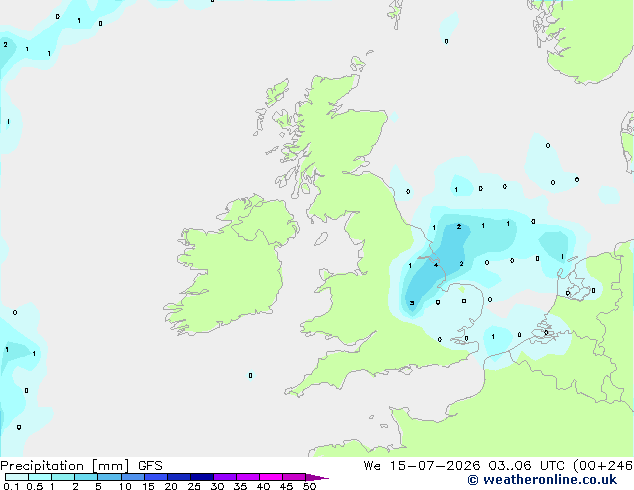Image resolution: width=634 pixels, height=490 pixels.
Task: Click the 40–45 mm magenta legend swatch
Action: coord(271,477)
